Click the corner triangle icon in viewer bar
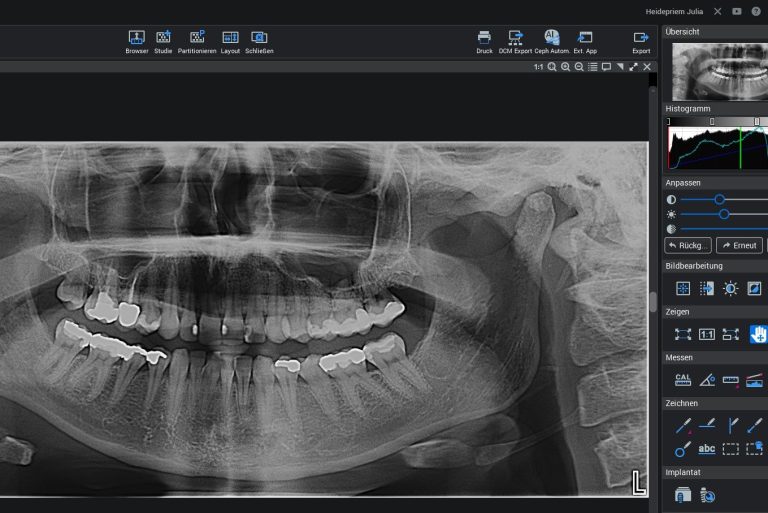 pos(620,67)
